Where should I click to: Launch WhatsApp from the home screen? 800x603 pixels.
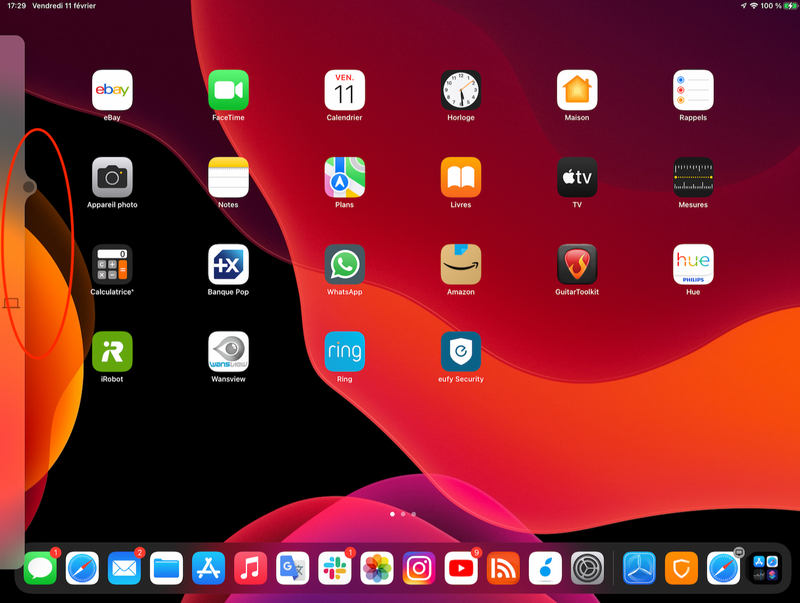coord(344,264)
